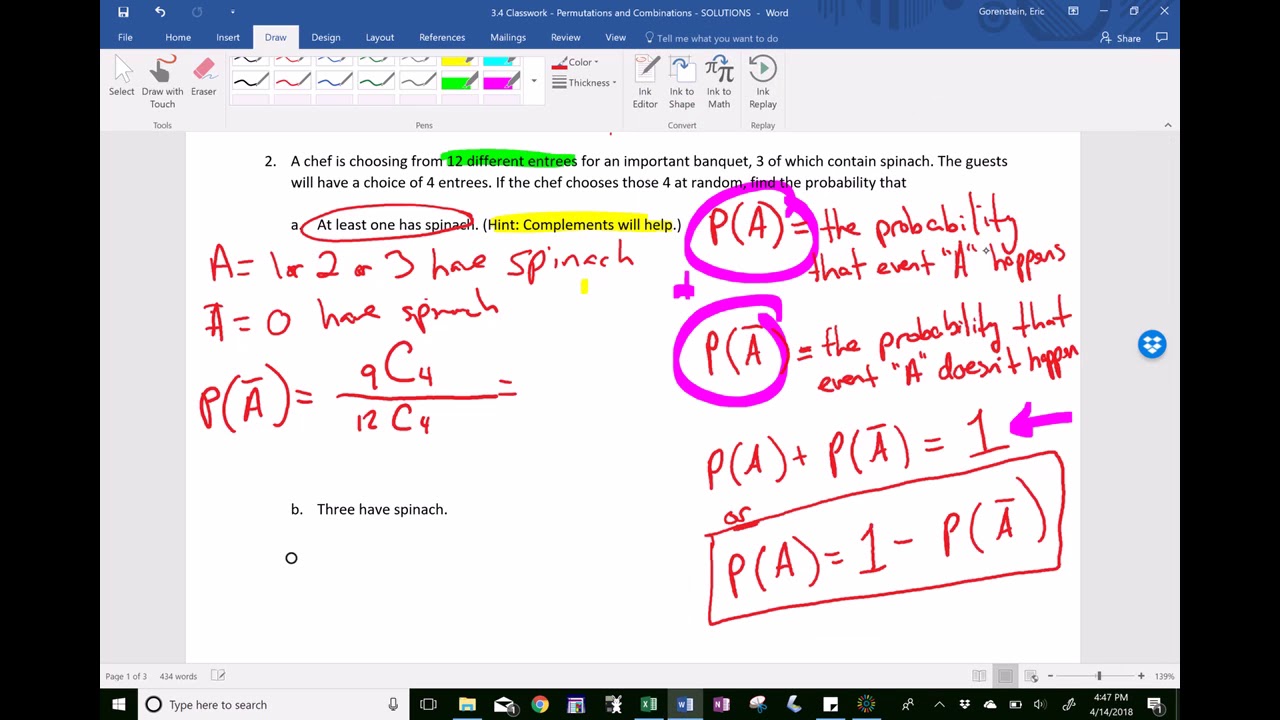Open the Dropbox badge on right edge
1280x720 pixels.
point(1152,344)
